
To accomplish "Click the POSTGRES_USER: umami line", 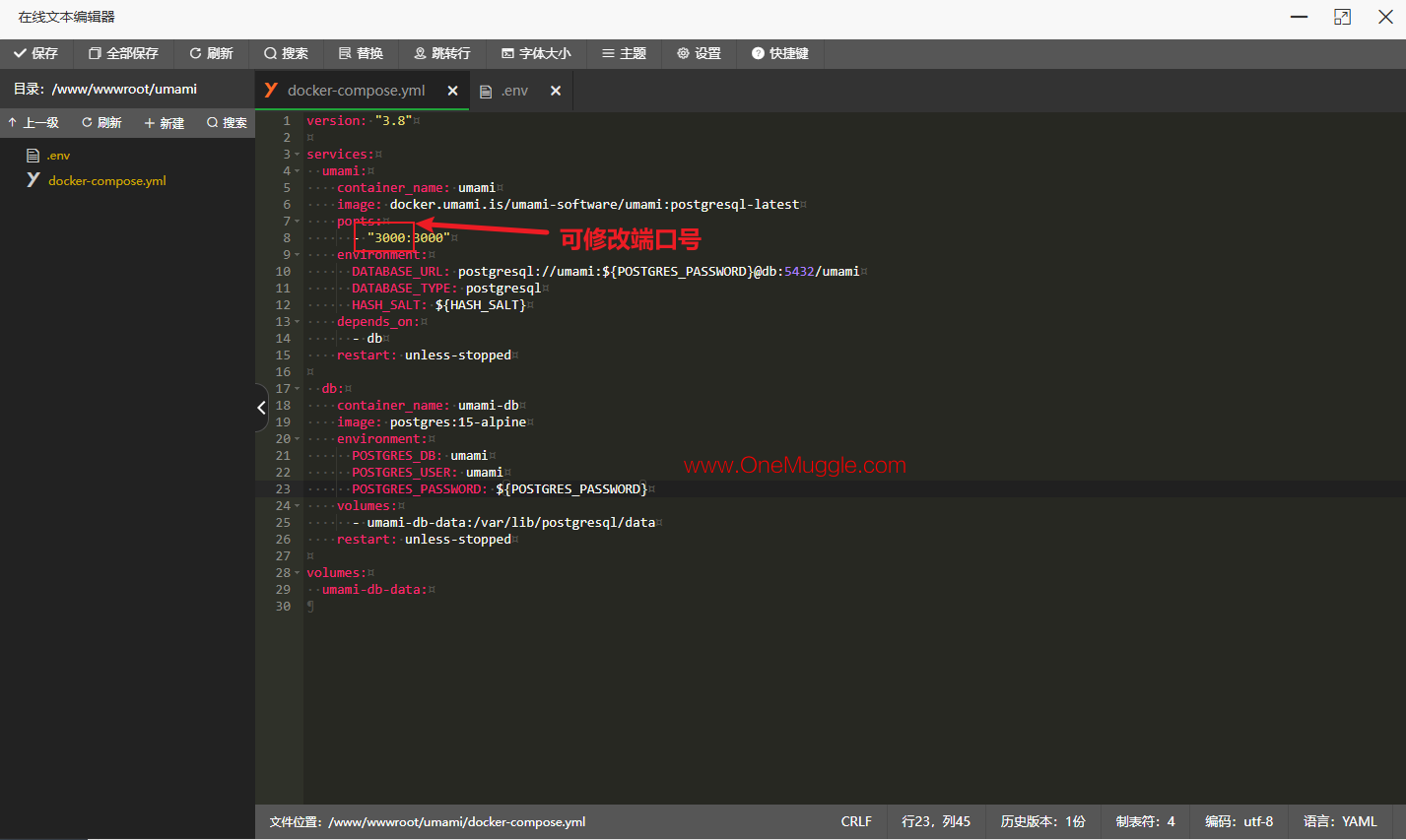I will pos(428,473).
